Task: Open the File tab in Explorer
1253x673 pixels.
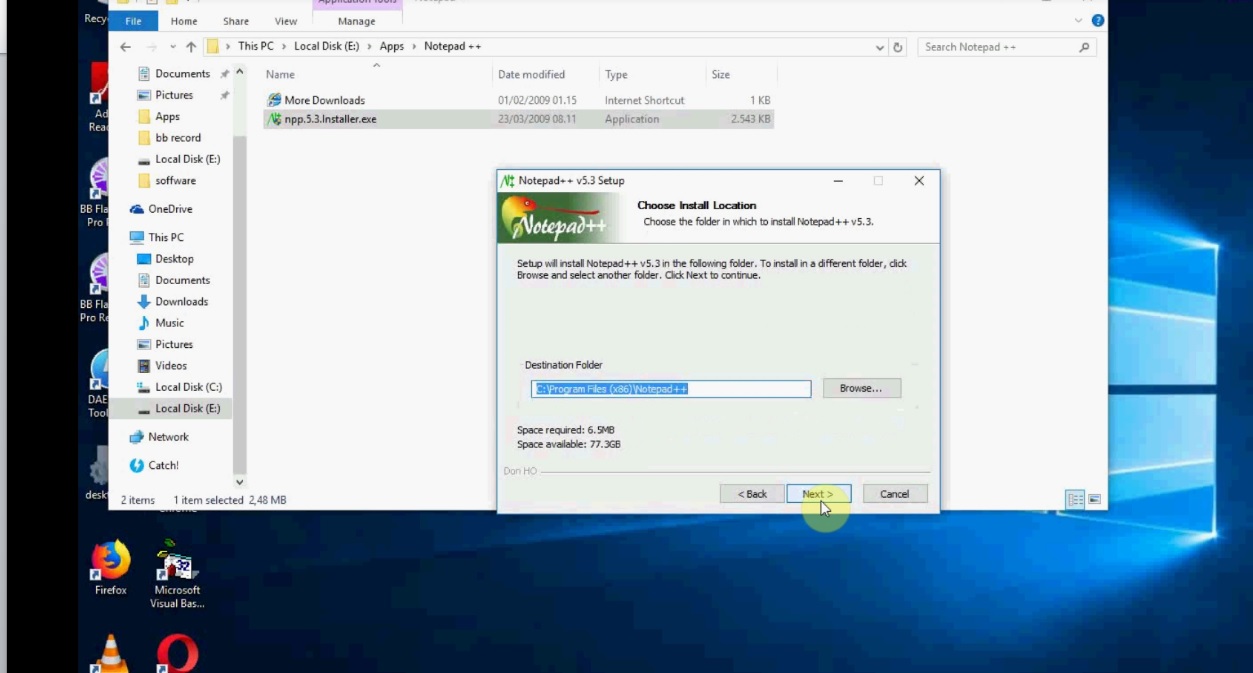Action: (x=133, y=21)
